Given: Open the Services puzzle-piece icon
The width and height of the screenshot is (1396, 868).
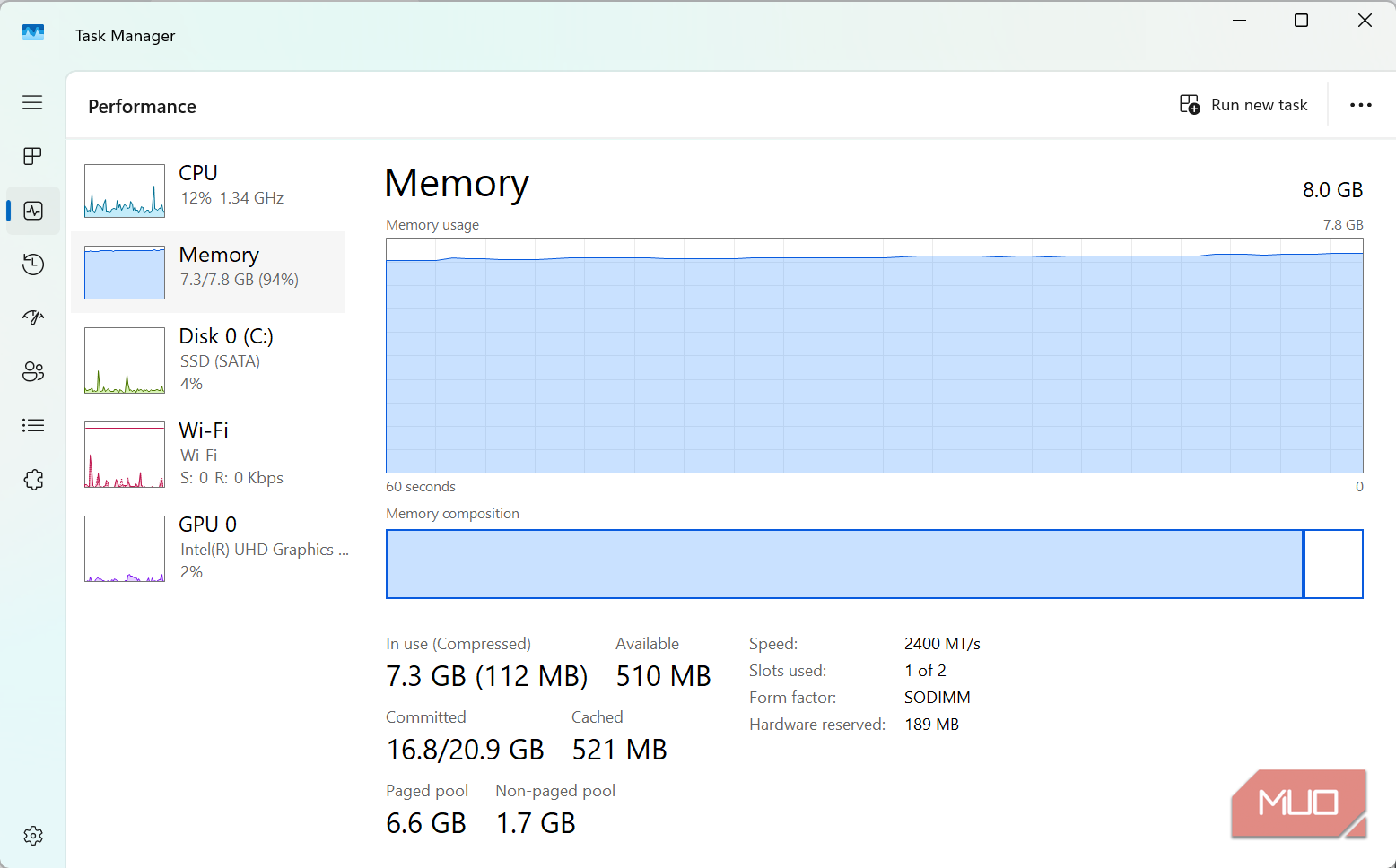Looking at the screenshot, I should point(33,480).
